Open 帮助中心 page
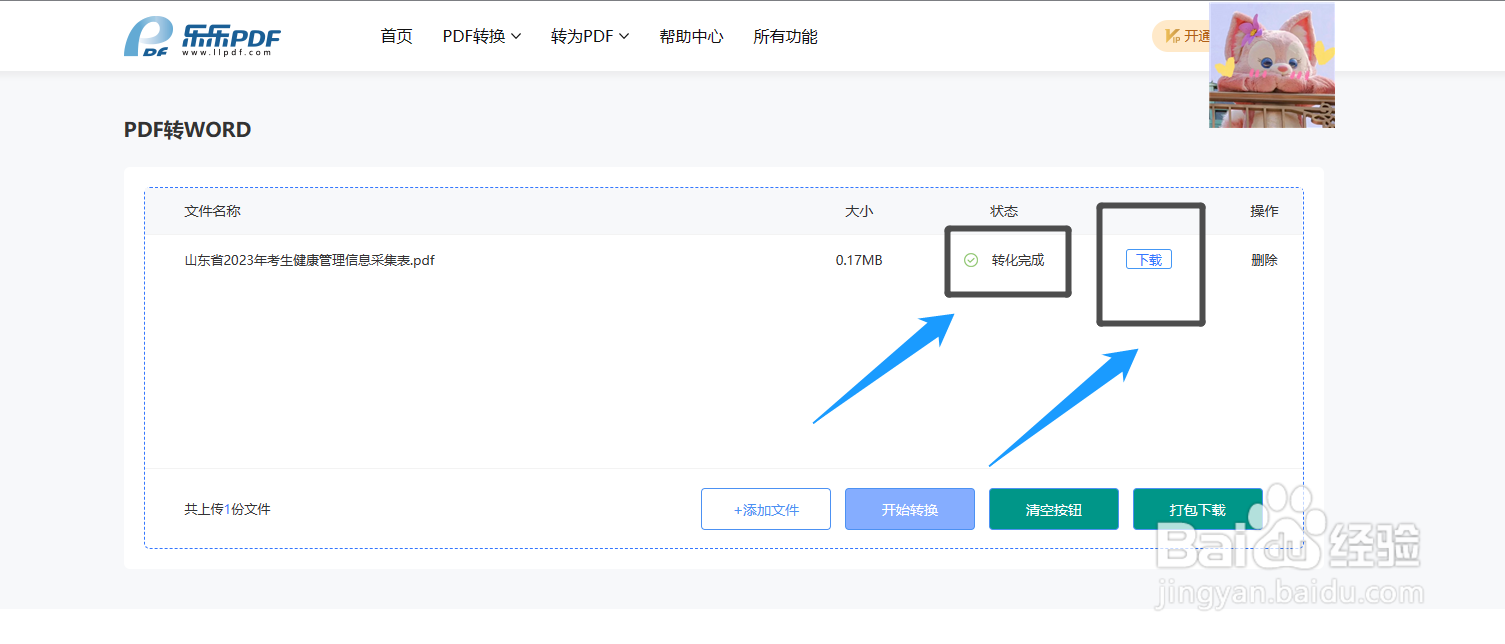Viewport: 1505px width, 644px height. (691, 37)
